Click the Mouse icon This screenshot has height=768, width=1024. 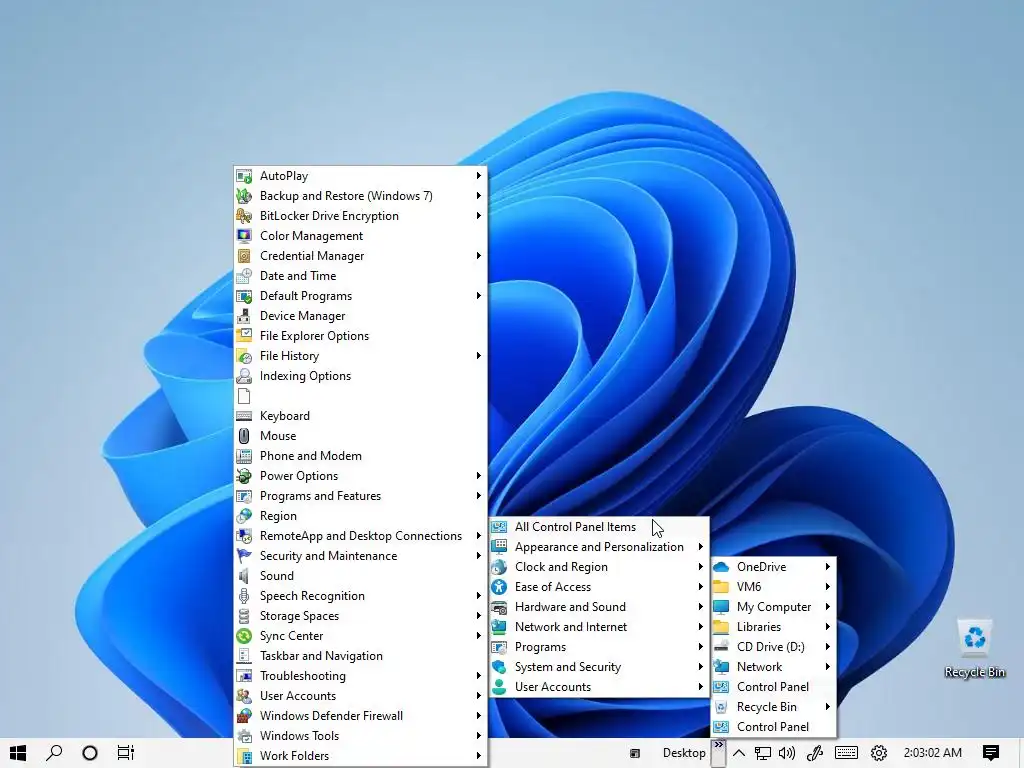(244, 436)
